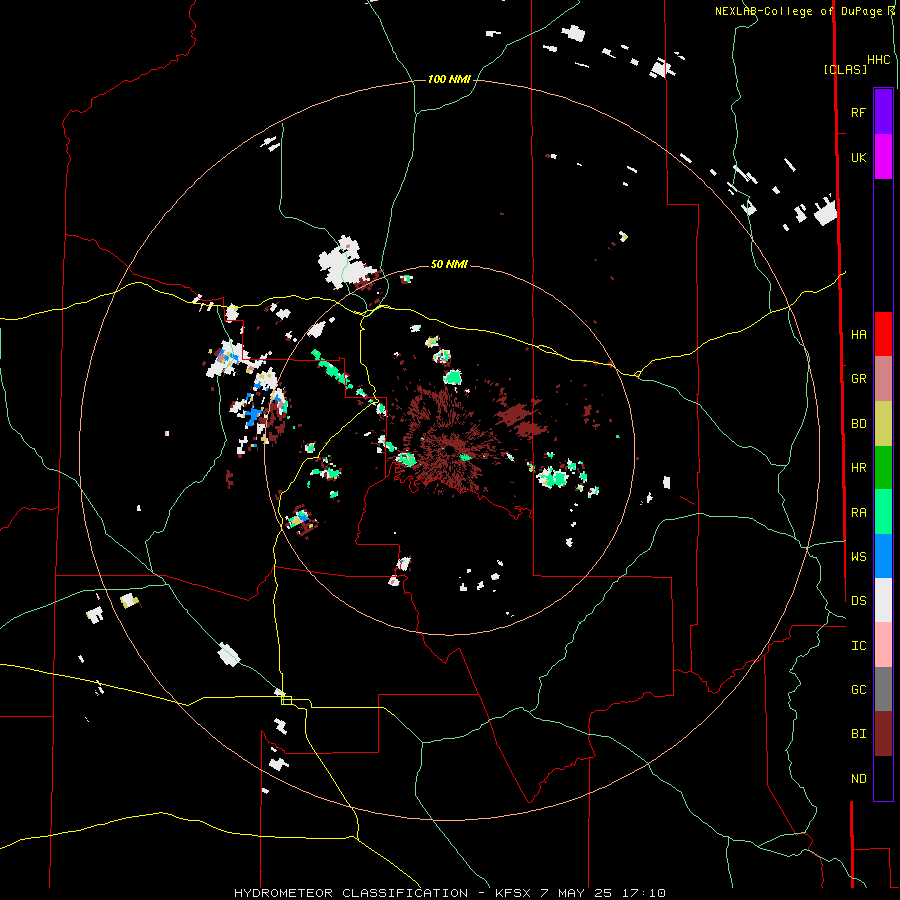Click the RF legend label

(x=858, y=112)
